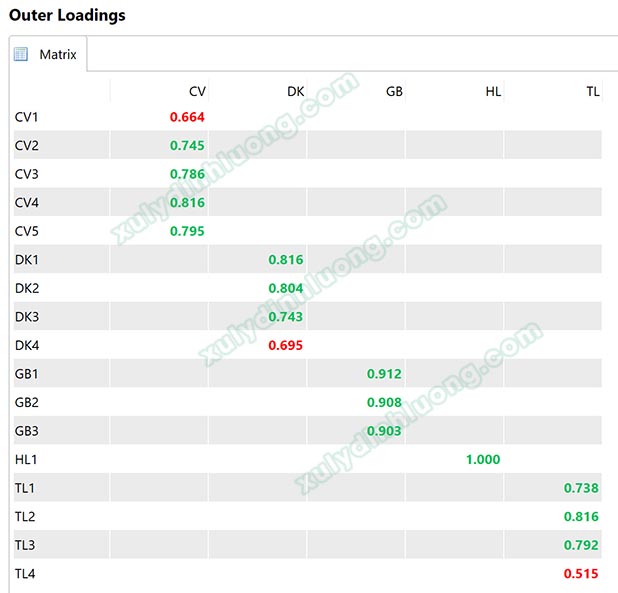
Task: Select the CV1 row label
Action: (26, 117)
